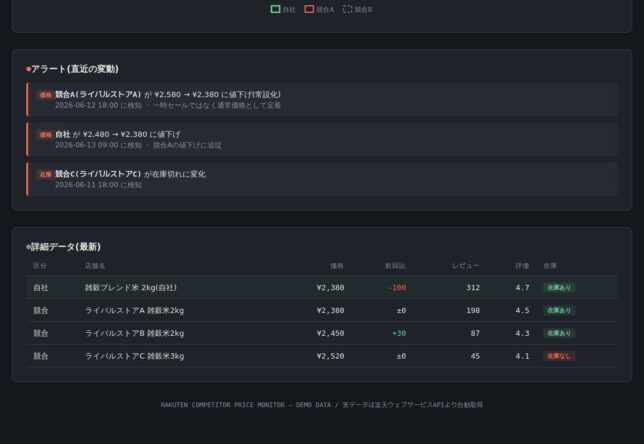
Task: Click the -100 price change value
Action: coord(397,288)
